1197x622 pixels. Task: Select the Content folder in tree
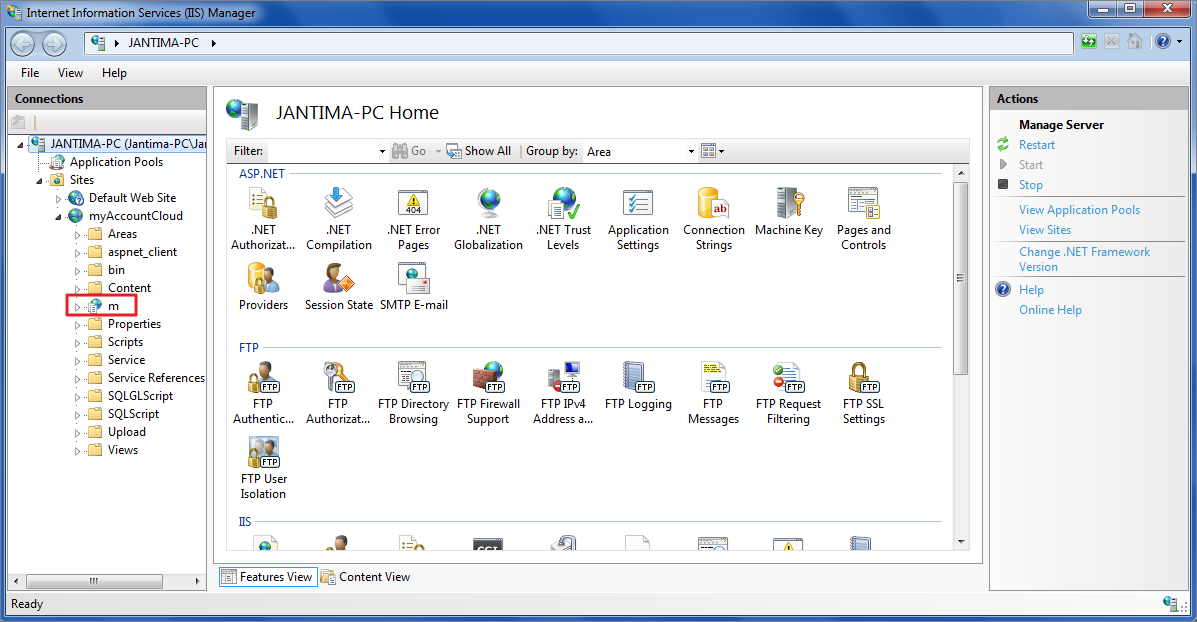(x=129, y=288)
